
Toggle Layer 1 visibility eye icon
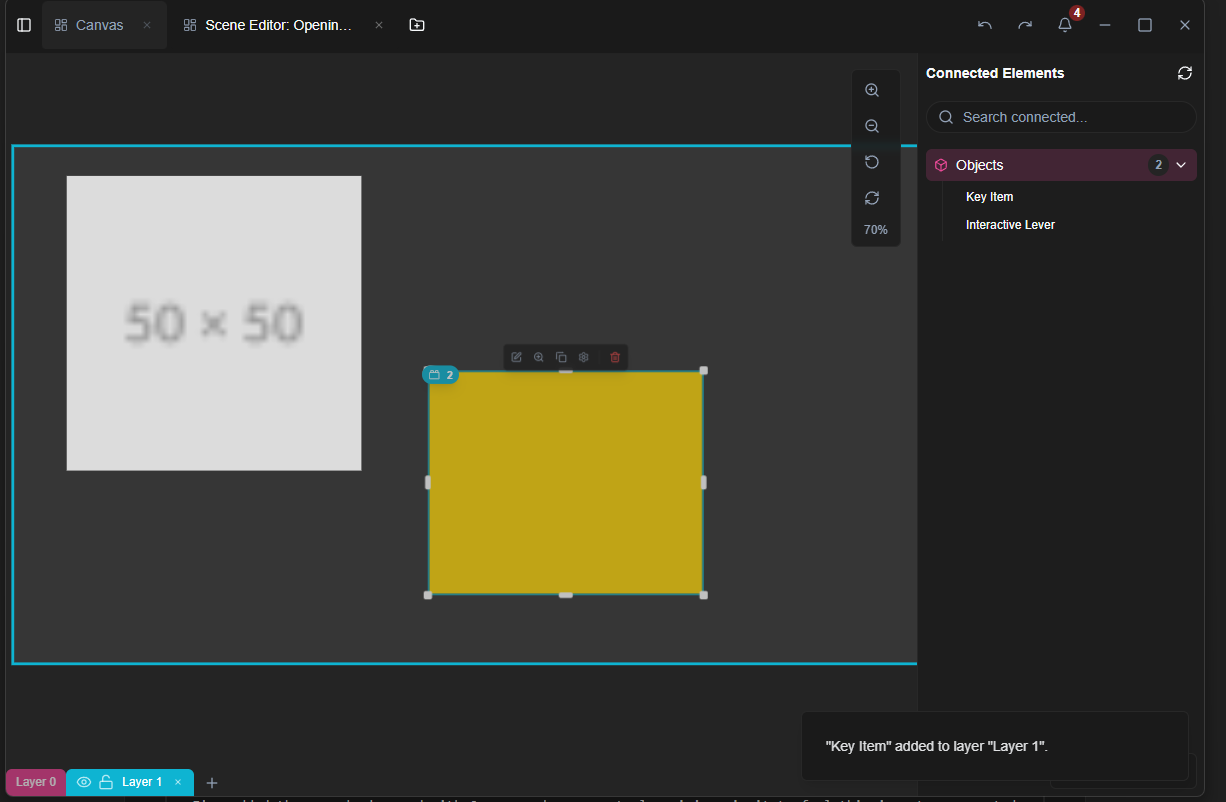click(x=84, y=782)
